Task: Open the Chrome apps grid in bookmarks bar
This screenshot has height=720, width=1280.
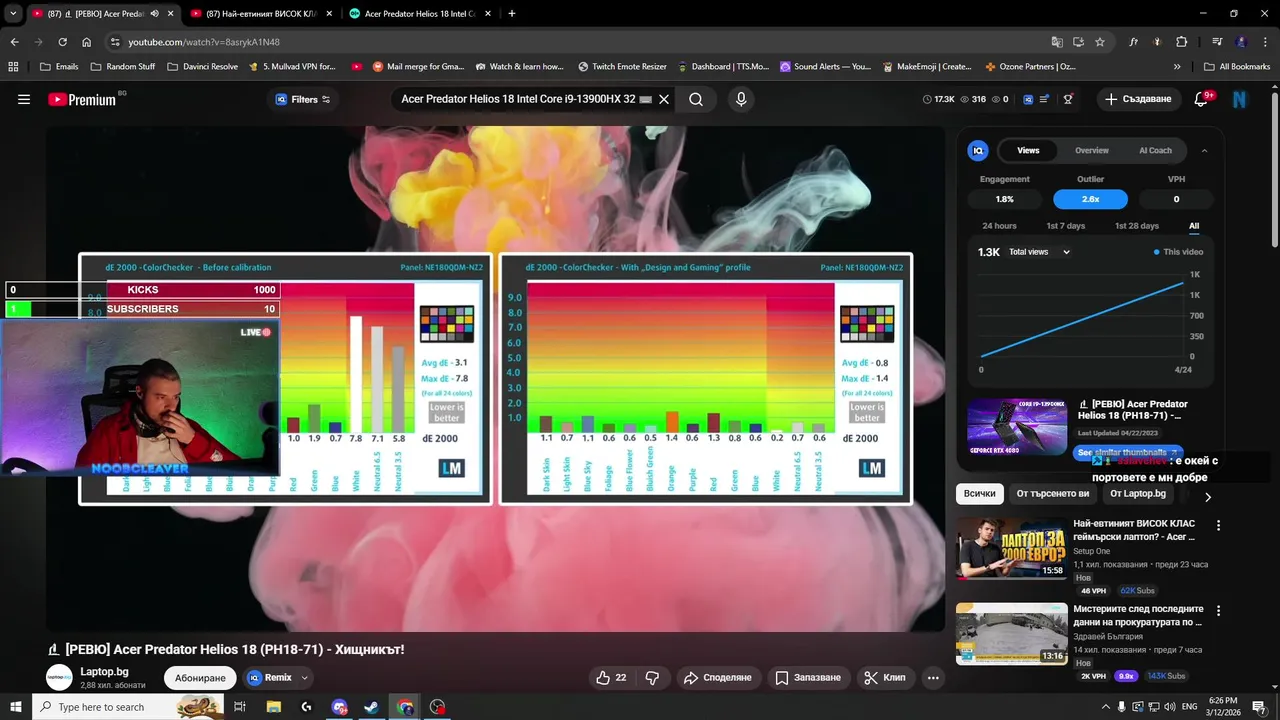Action: 13,67
